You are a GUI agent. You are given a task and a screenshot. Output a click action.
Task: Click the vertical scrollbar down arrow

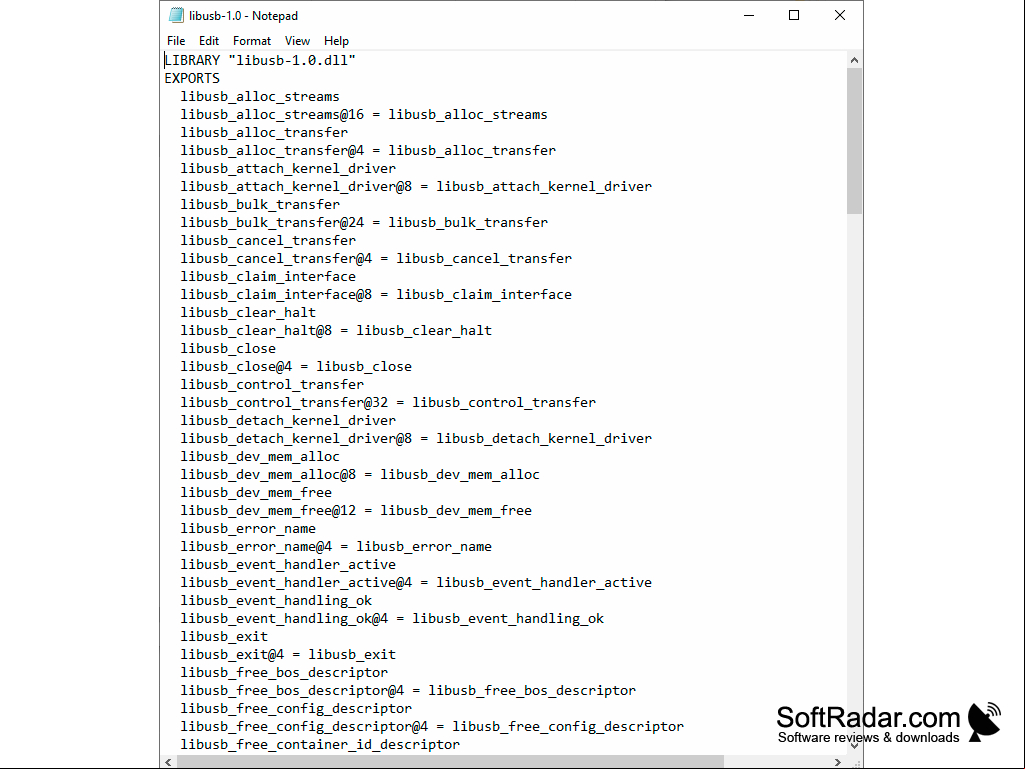coord(854,744)
